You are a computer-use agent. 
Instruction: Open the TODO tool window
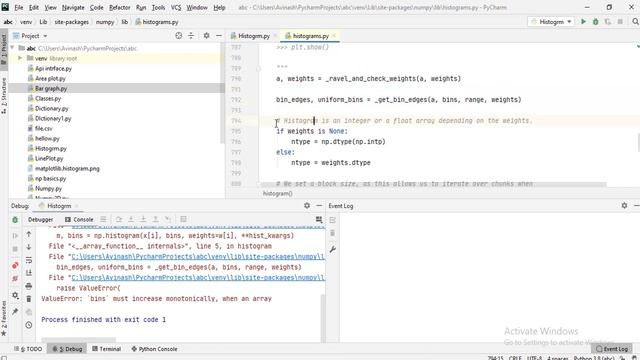pyautogui.click(x=28, y=349)
